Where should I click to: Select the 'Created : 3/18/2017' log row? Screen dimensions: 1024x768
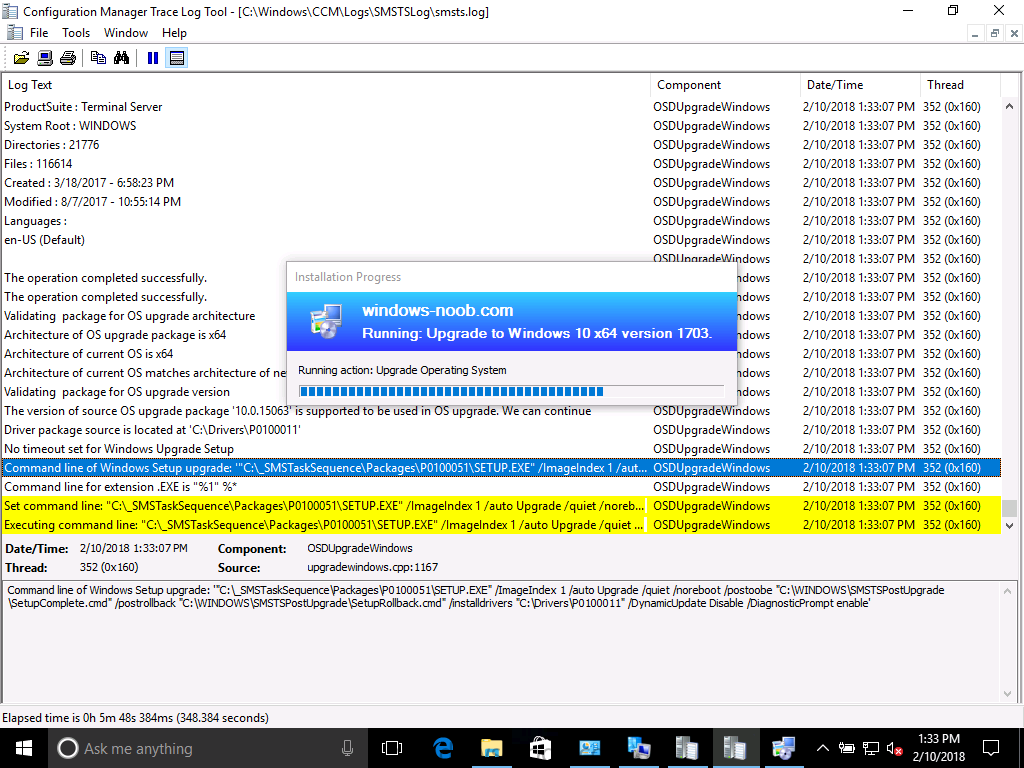pyautogui.click(x=501, y=182)
